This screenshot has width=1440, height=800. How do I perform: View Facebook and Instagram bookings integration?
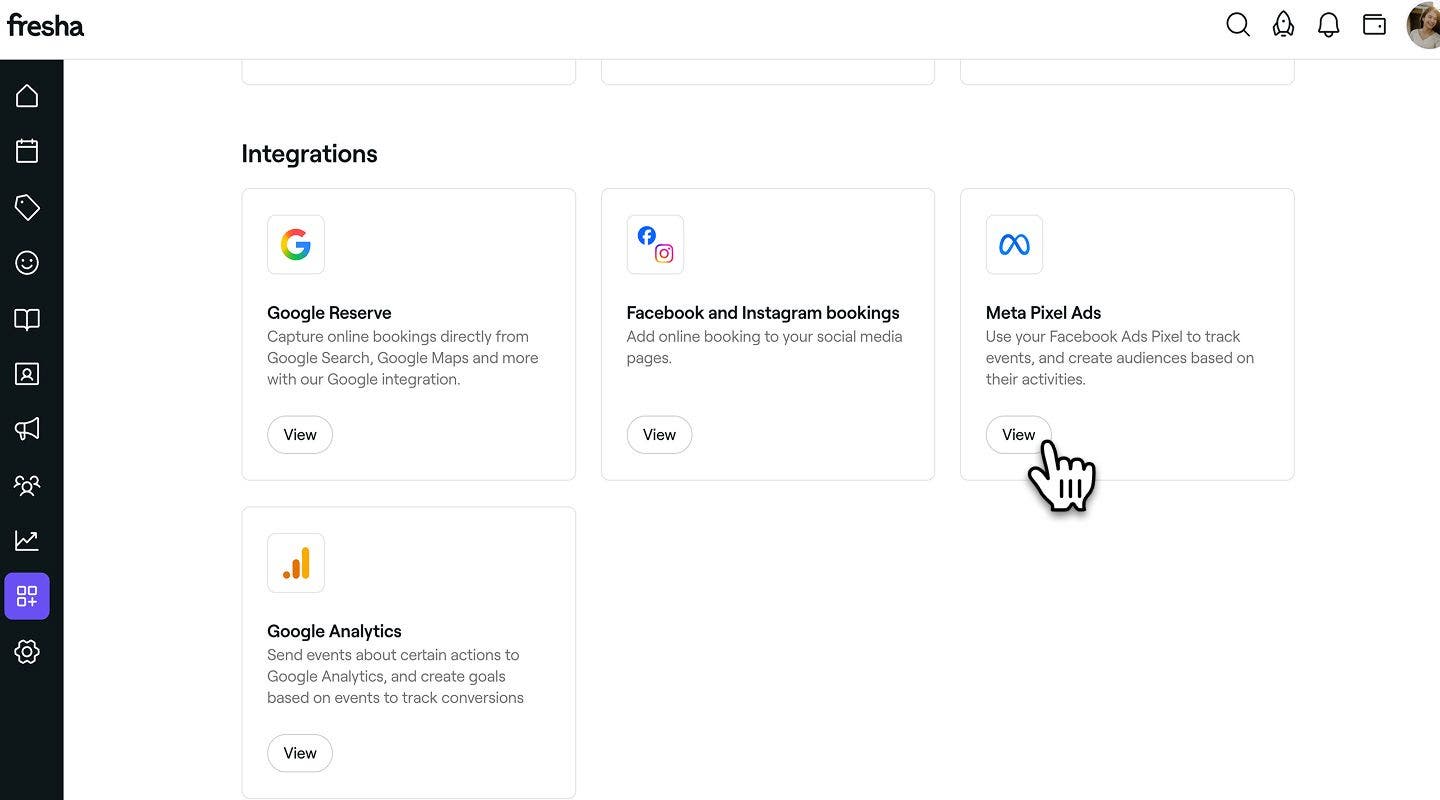(659, 435)
